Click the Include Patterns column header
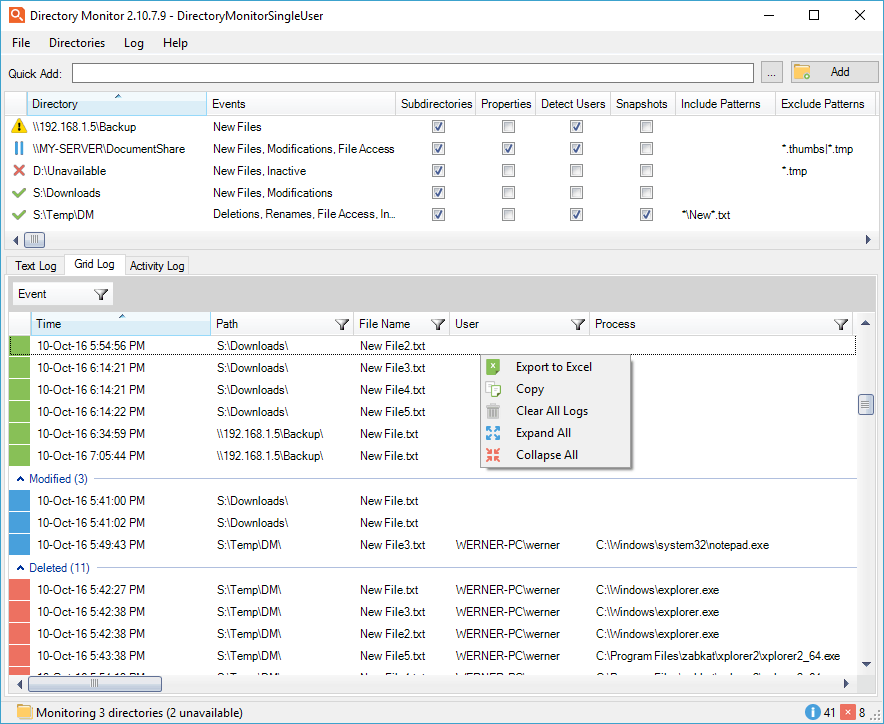The height and width of the screenshot is (724, 884). tap(725, 104)
